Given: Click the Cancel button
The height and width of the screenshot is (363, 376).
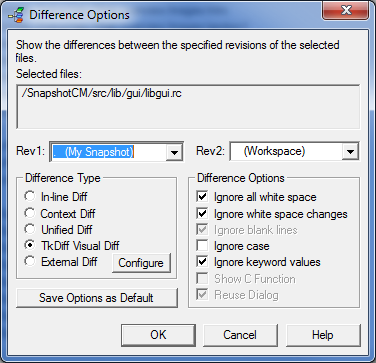Looking at the screenshot, I should (240, 335).
